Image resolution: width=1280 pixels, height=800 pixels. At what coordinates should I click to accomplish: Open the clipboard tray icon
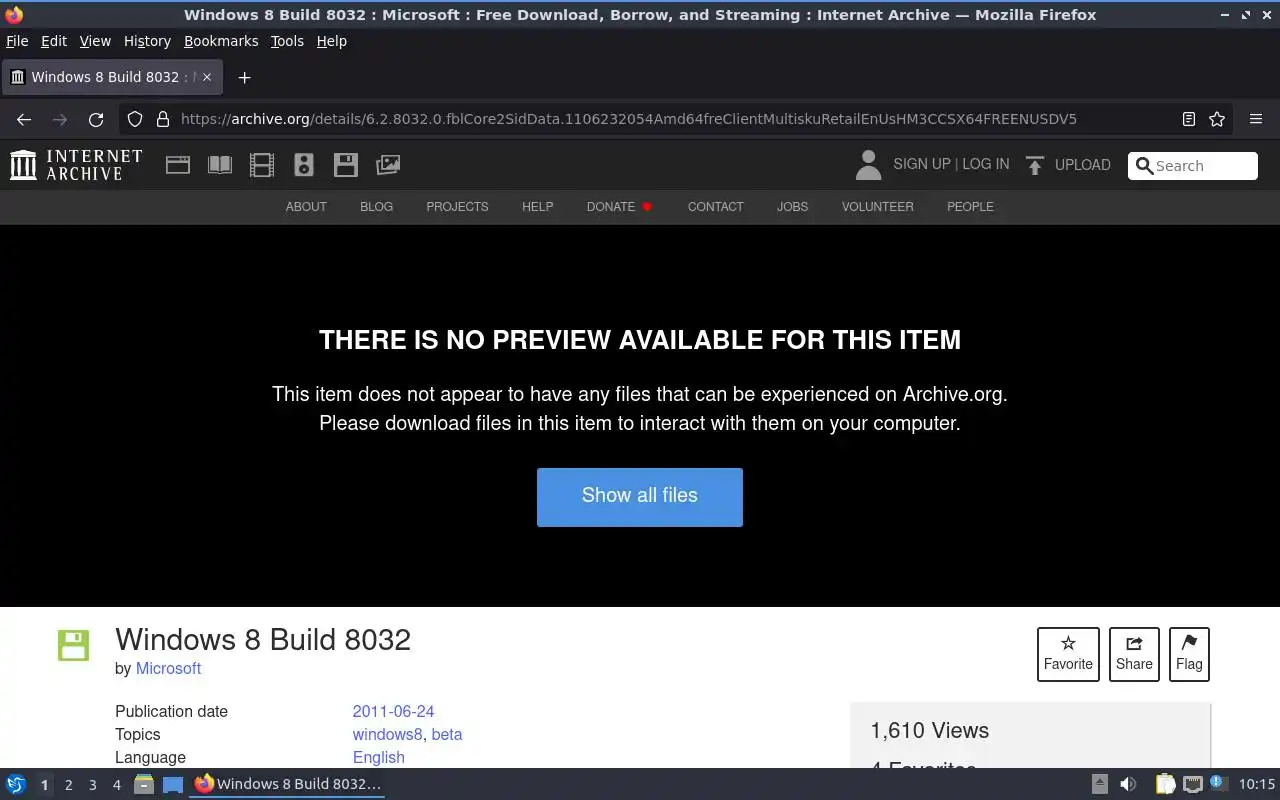pos(1165,784)
